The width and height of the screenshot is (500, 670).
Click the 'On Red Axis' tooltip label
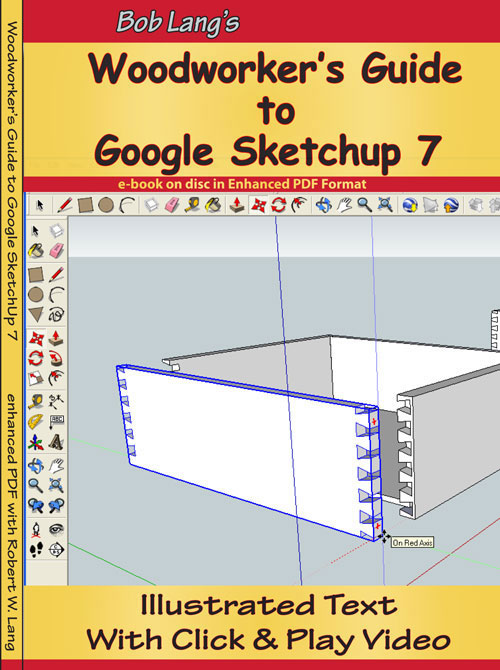point(412,543)
